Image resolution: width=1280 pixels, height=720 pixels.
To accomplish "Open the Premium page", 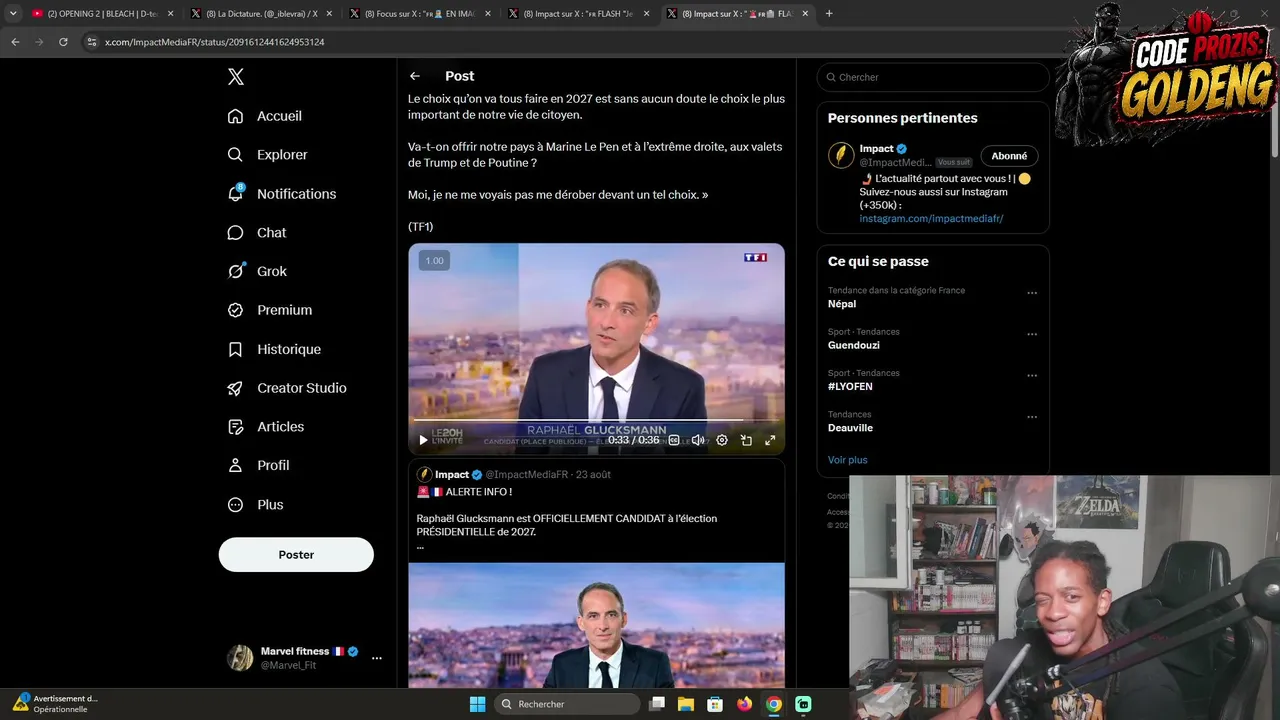I will pyautogui.click(x=270, y=310).
